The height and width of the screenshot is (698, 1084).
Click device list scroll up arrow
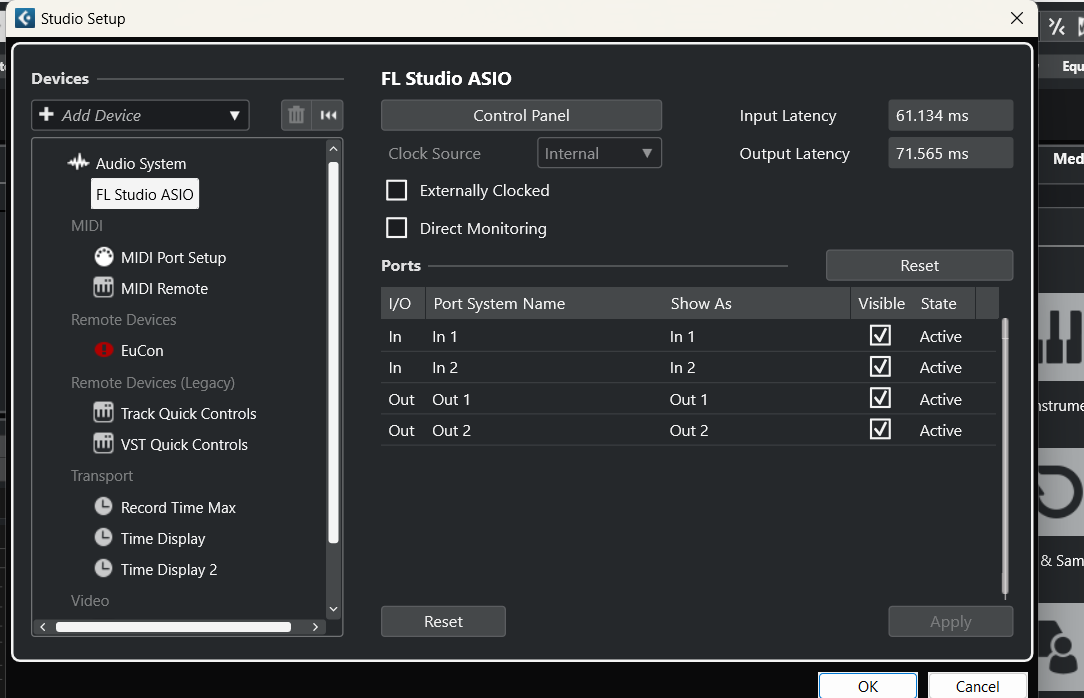point(333,149)
